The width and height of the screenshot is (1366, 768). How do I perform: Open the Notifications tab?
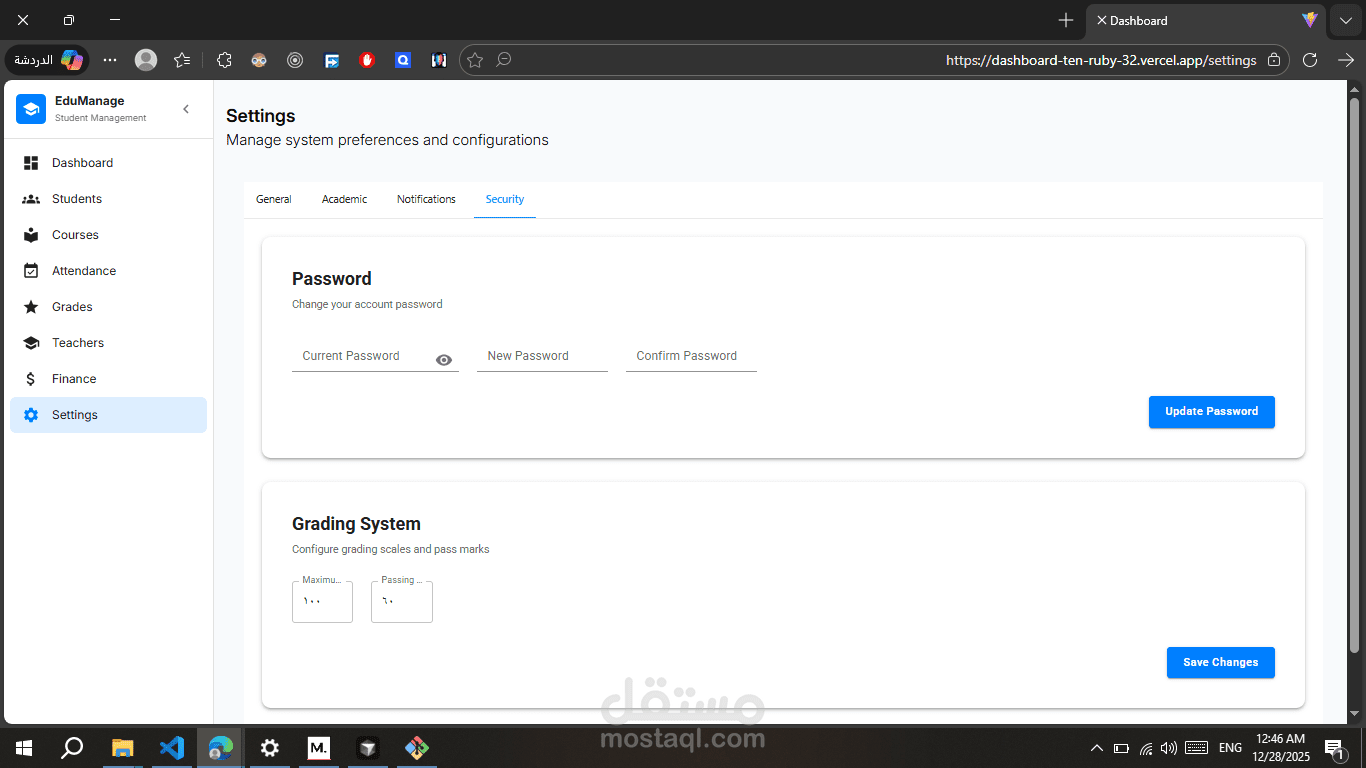pyautogui.click(x=426, y=199)
